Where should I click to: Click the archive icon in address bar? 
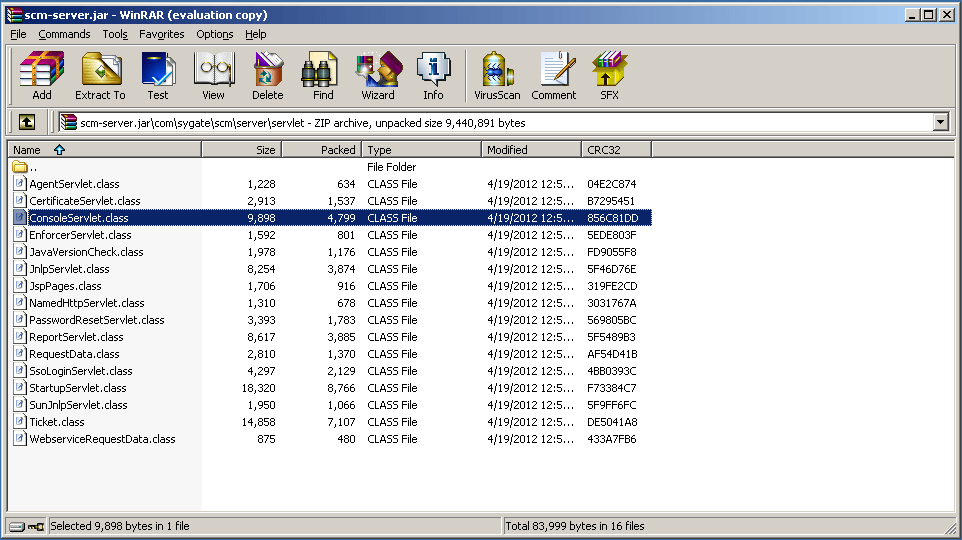tap(68, 123)
